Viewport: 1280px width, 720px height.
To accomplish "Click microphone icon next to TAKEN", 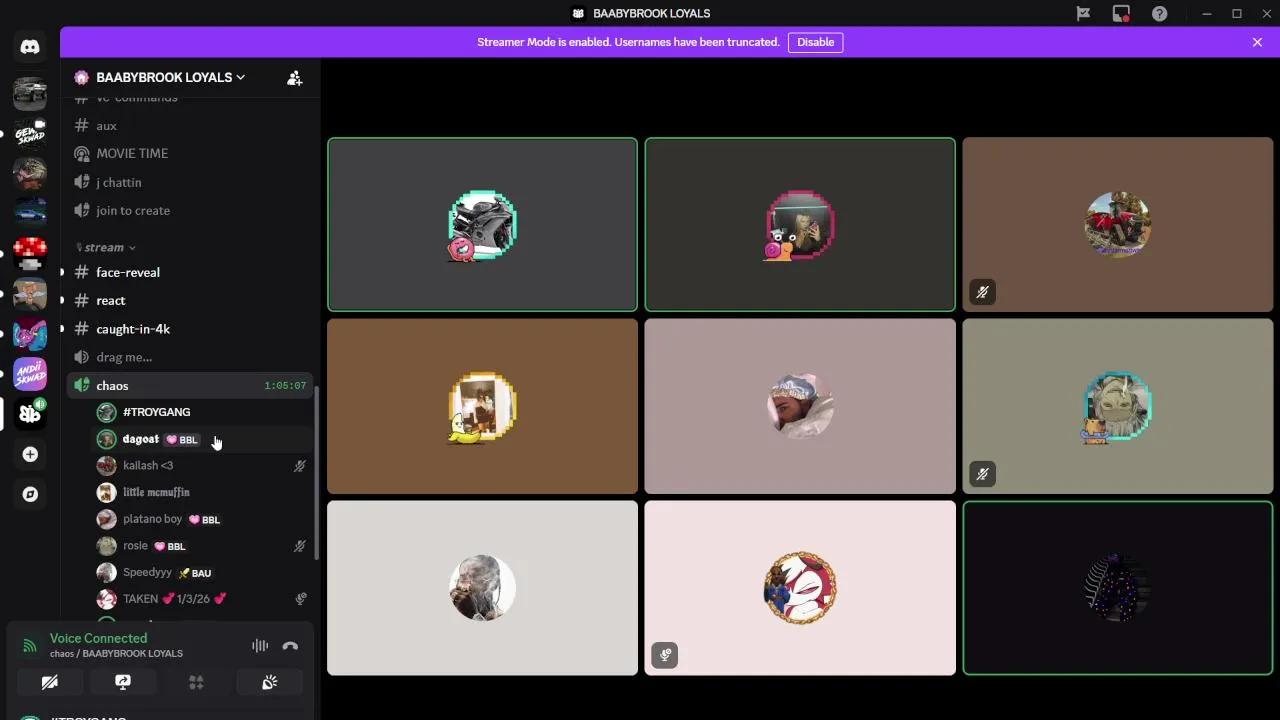I will pyautogui.click(x=300, y=599).
